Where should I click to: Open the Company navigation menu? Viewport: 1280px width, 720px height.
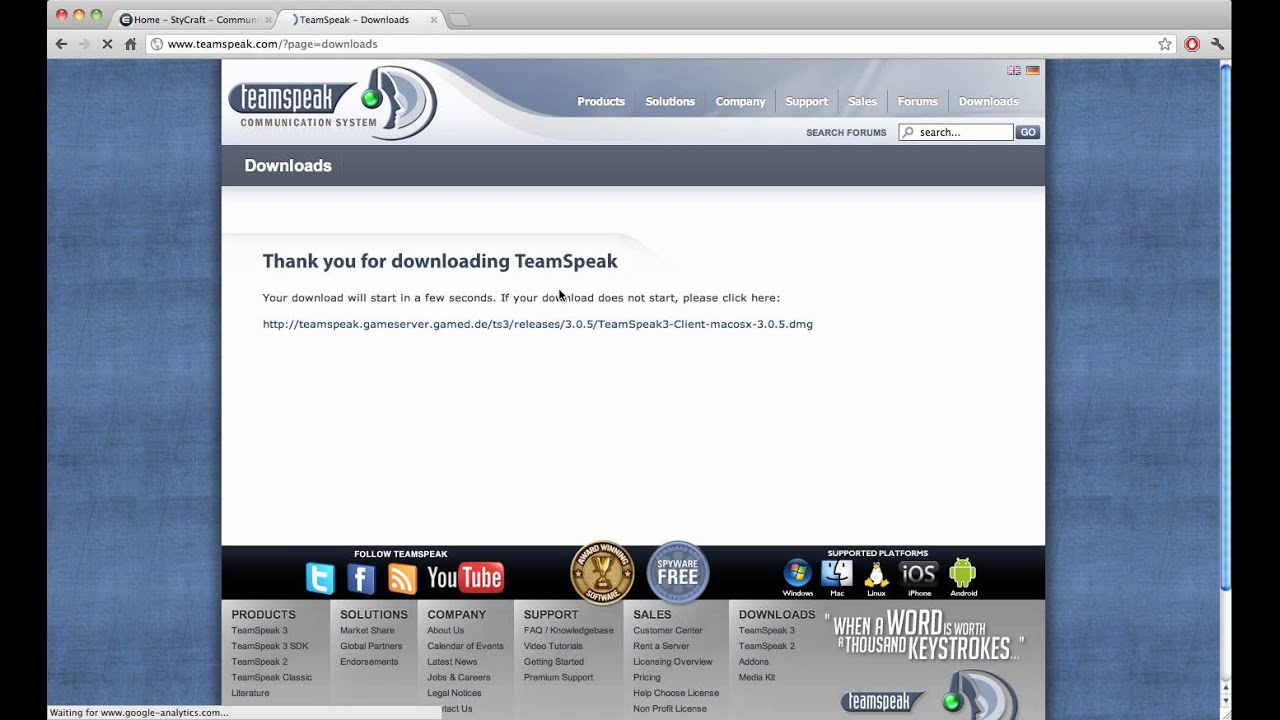click(740, 102)
